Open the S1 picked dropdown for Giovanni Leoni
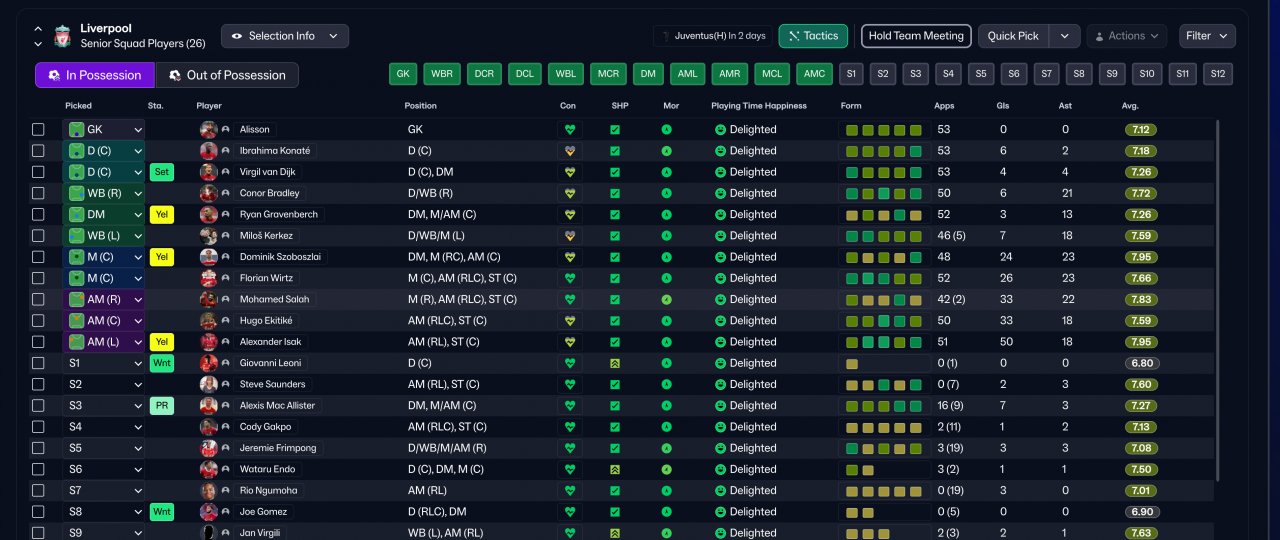The width and height of the screenshot is (1280, 540). (104, 363)
